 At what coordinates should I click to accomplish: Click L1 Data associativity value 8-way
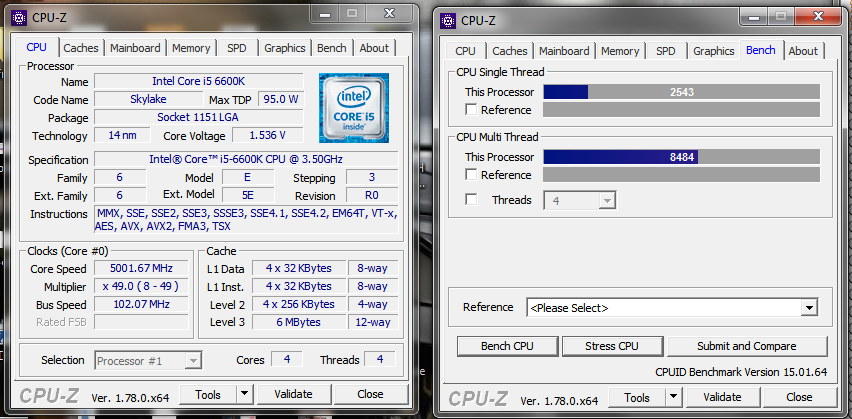click(x=372, y=268)
